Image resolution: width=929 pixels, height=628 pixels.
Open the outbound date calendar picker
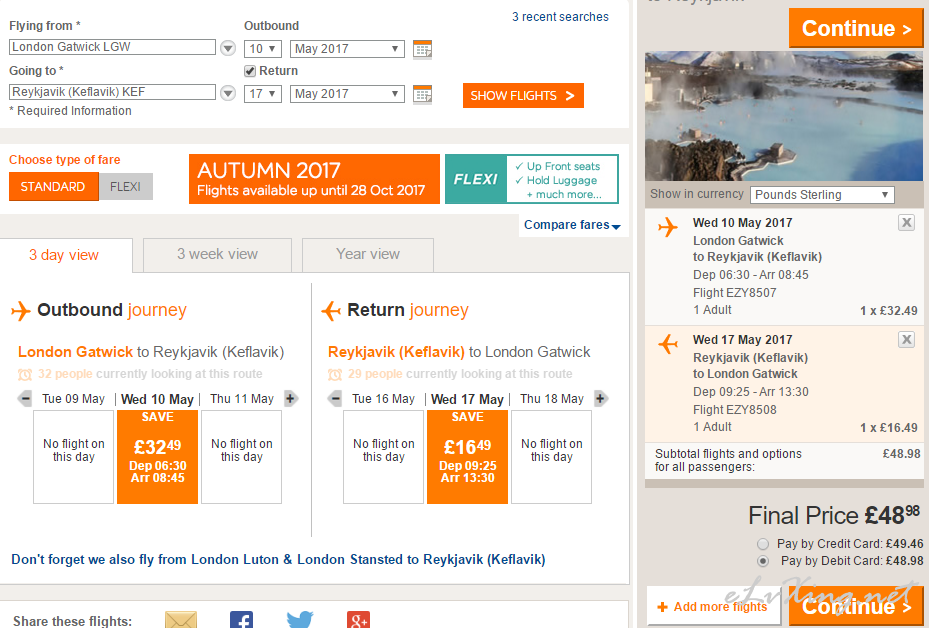(422, 49)
